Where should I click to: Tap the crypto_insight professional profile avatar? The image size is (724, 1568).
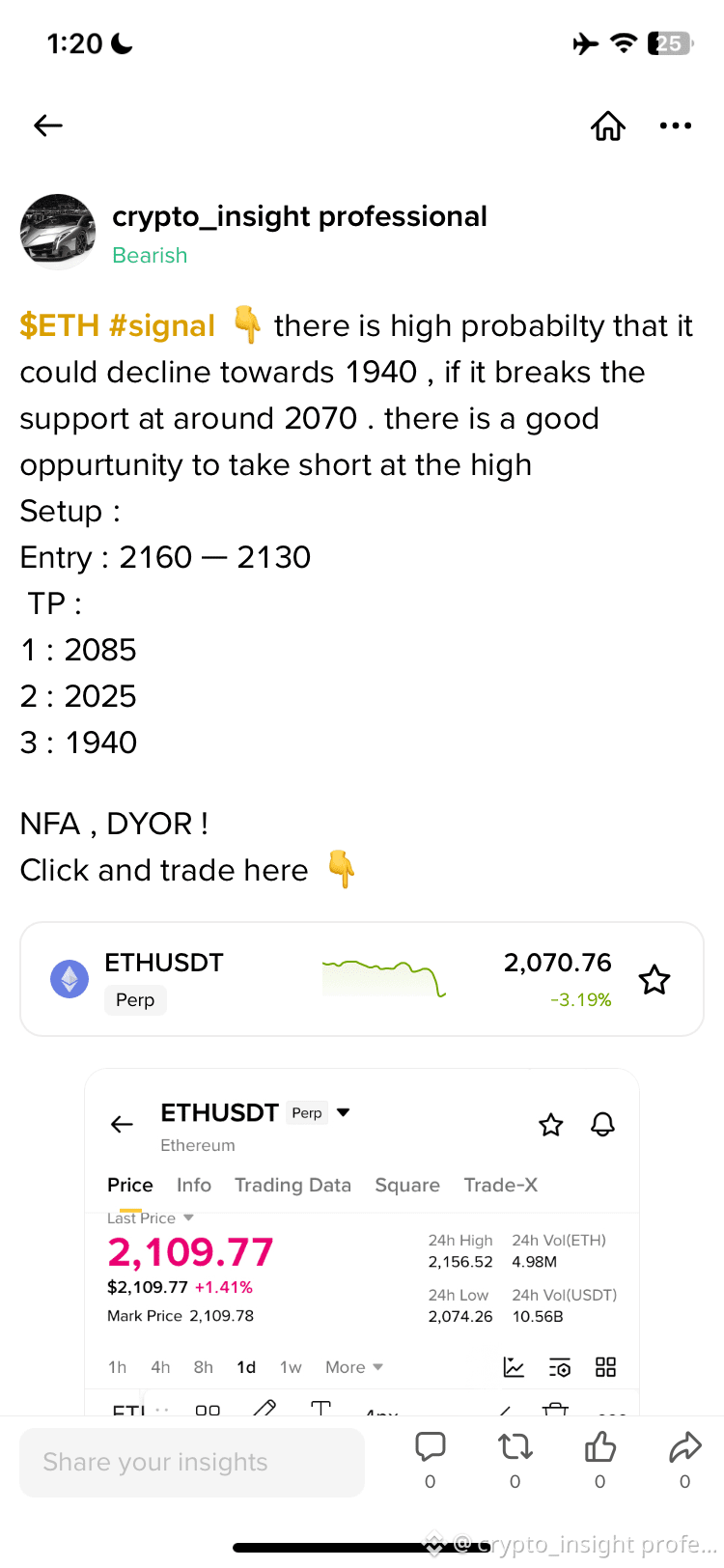point(58,232)
